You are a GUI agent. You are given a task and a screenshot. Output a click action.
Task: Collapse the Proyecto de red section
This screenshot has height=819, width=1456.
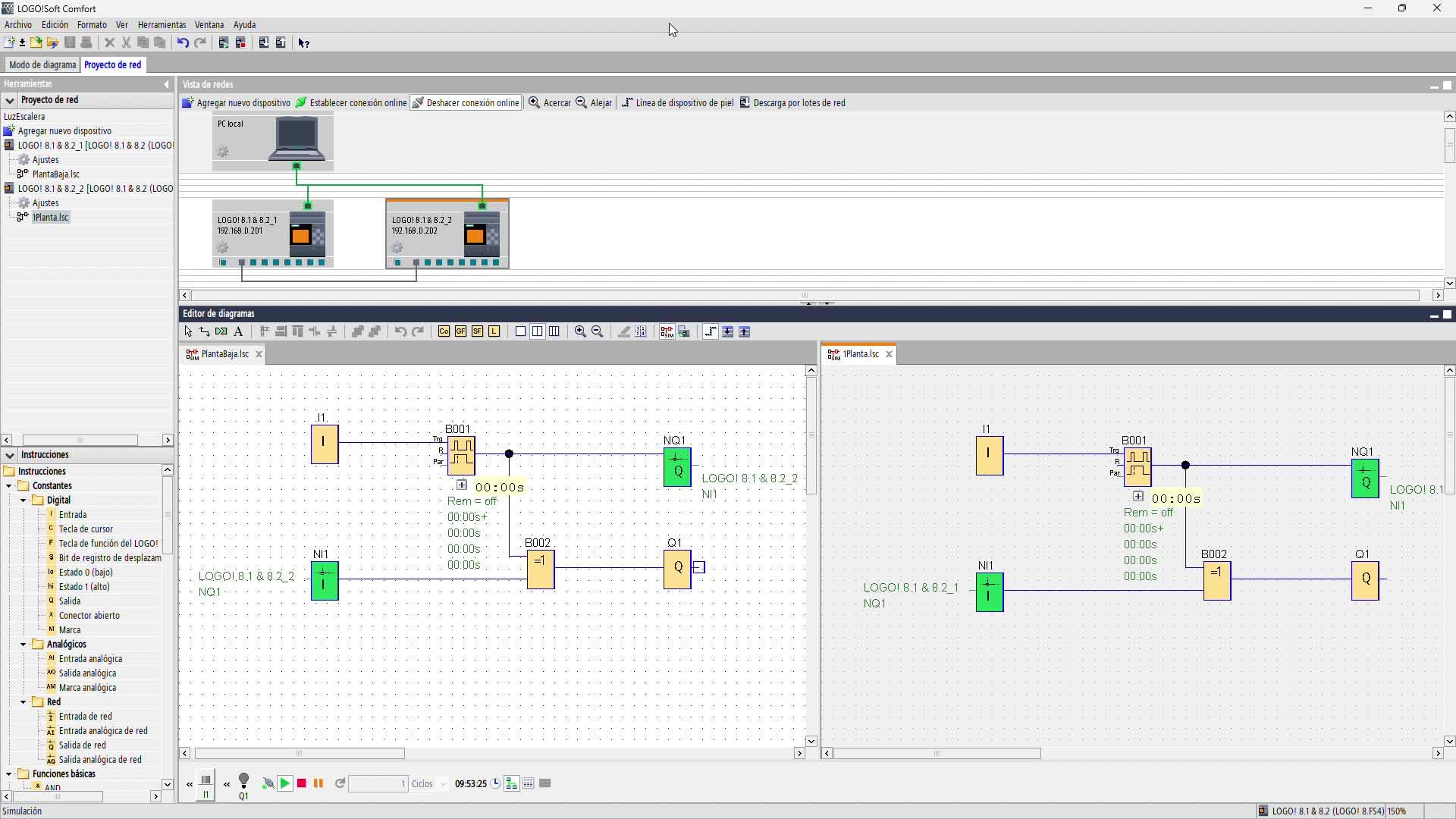click(10, 100)
